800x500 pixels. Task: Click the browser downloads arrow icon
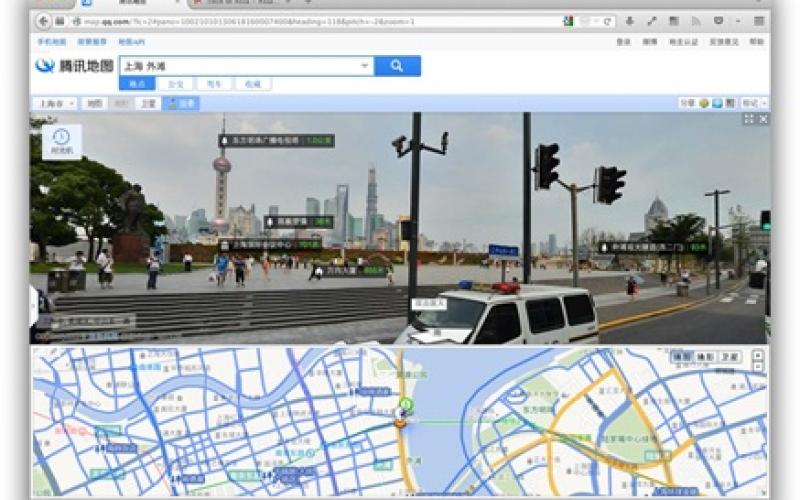(630, 21)
